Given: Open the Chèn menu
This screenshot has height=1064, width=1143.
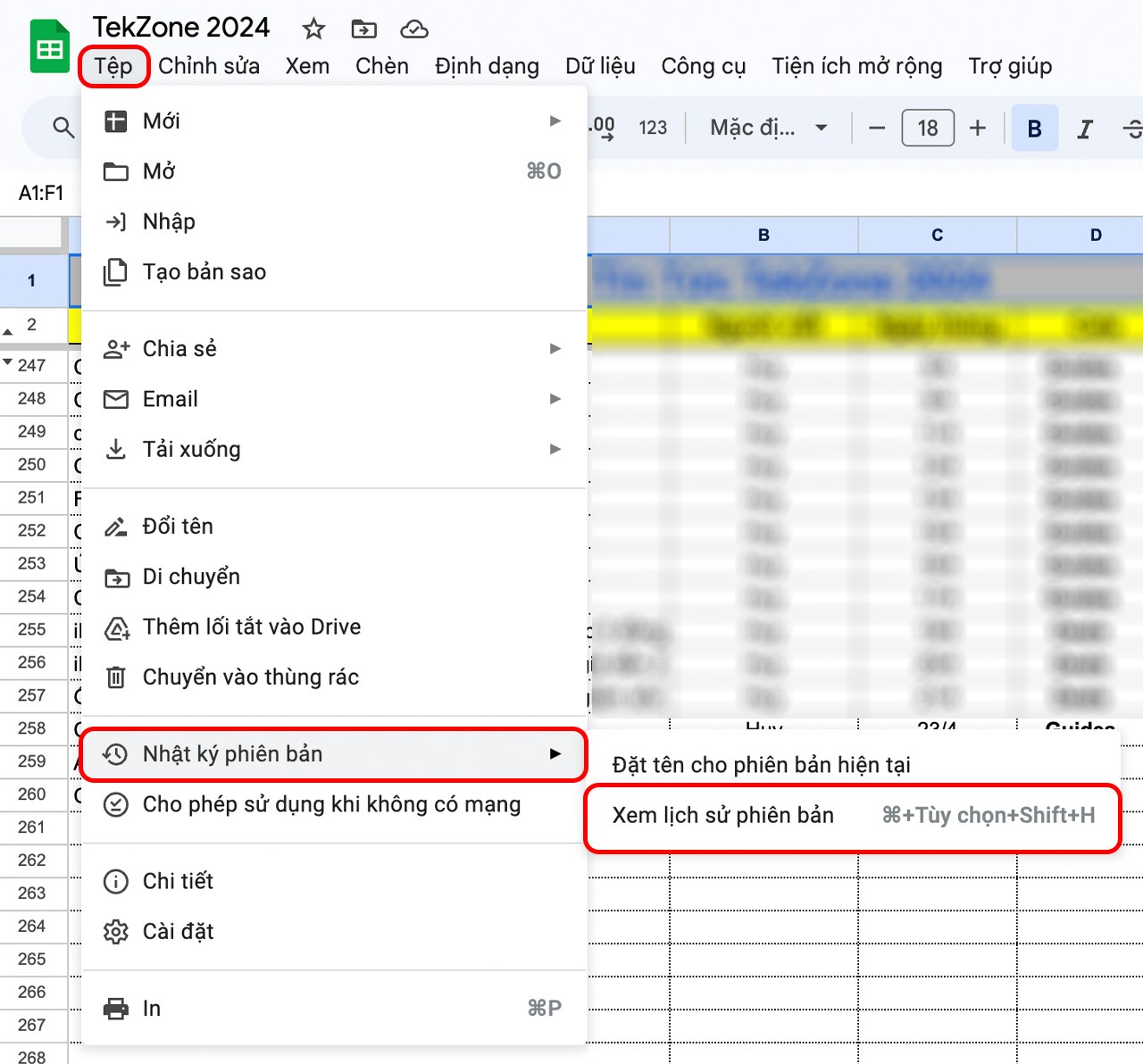Looking at the screenshot, I should pos(382,66).
